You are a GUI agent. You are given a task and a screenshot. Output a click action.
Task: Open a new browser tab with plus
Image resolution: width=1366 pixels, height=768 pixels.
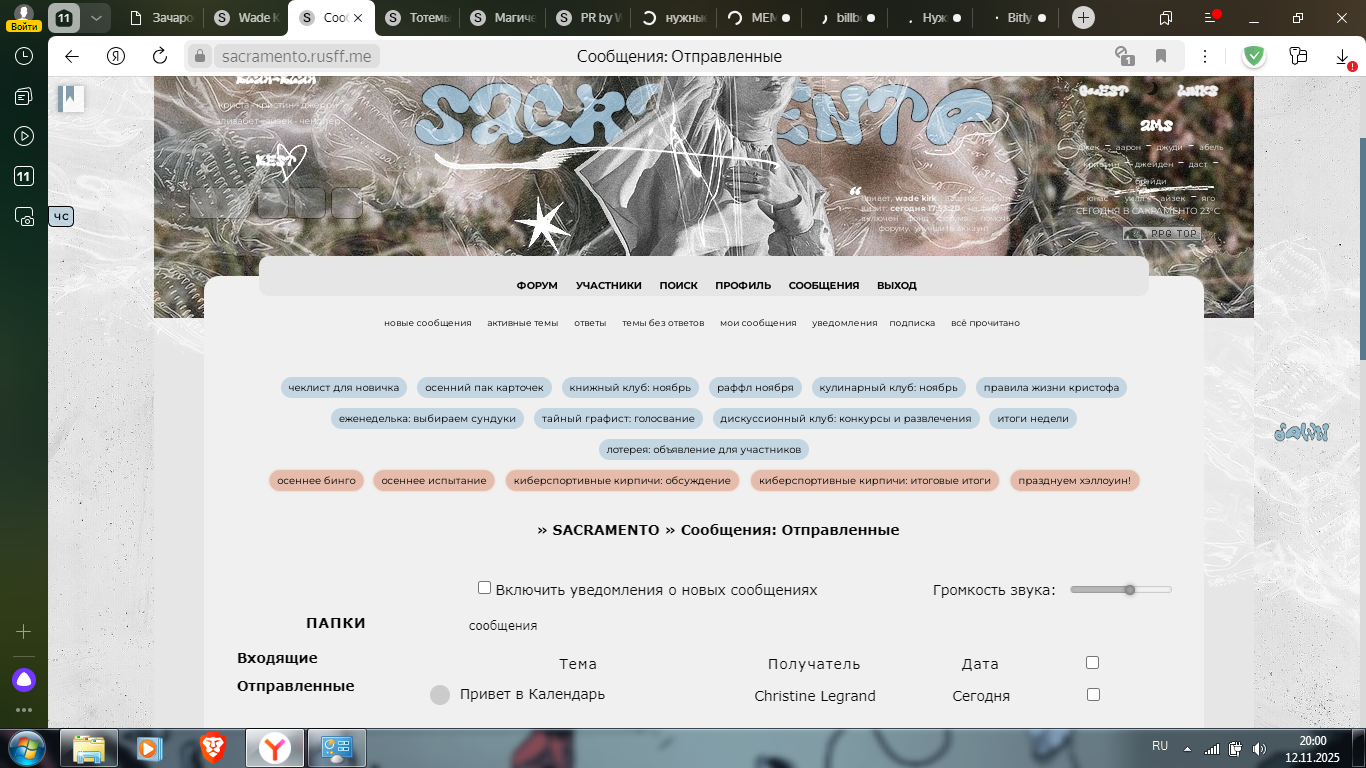pos(1083,18)
